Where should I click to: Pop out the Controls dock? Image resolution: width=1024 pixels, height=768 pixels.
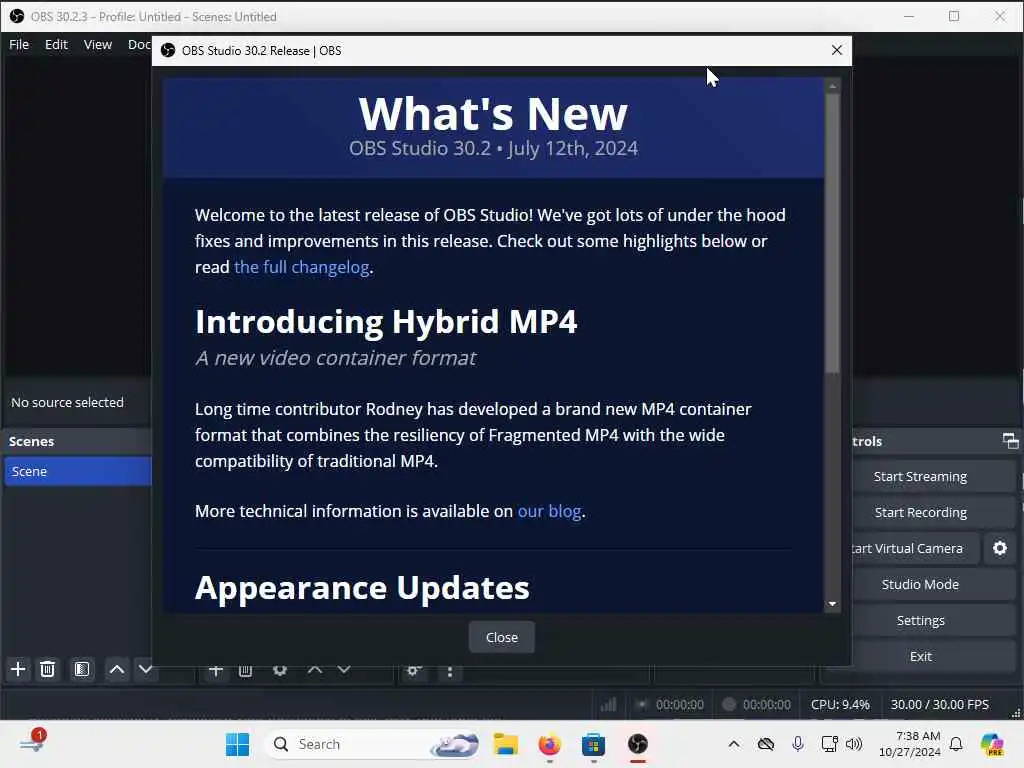tap(1010, 441)
